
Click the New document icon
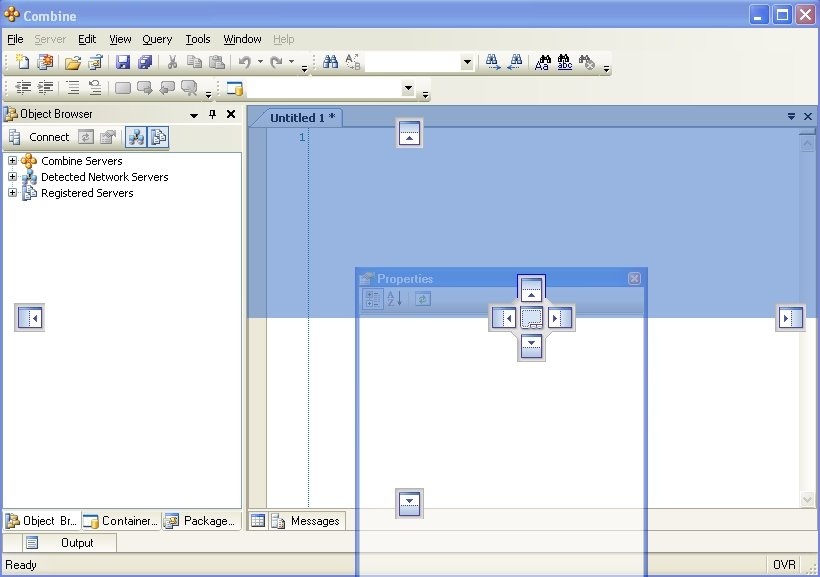pyautogui.click(x=23, y=62)
